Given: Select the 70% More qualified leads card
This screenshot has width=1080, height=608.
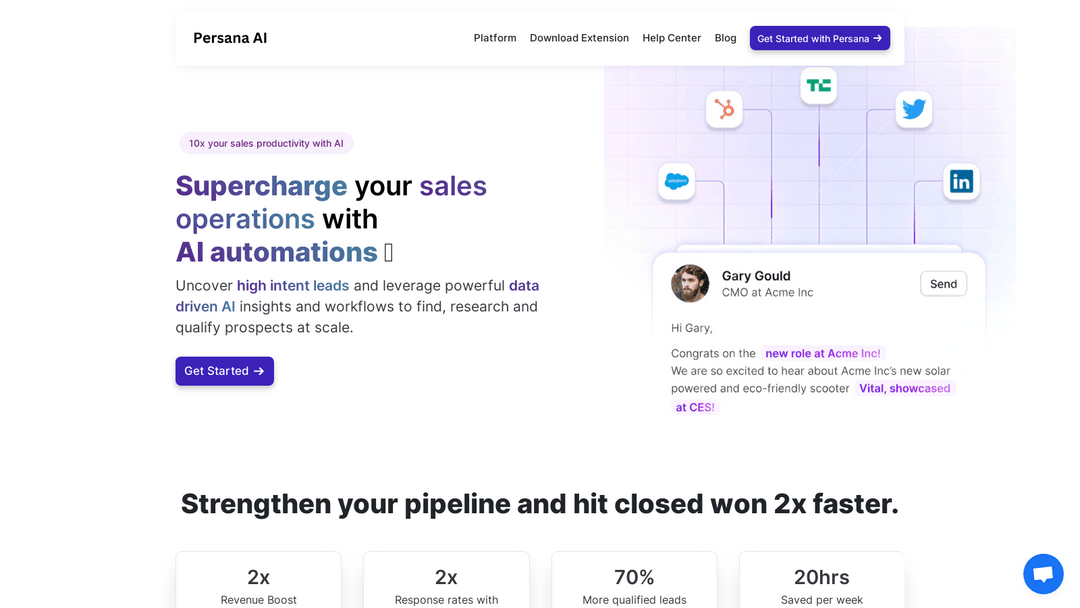Looking at the screenshot, I should click(634, 584).
